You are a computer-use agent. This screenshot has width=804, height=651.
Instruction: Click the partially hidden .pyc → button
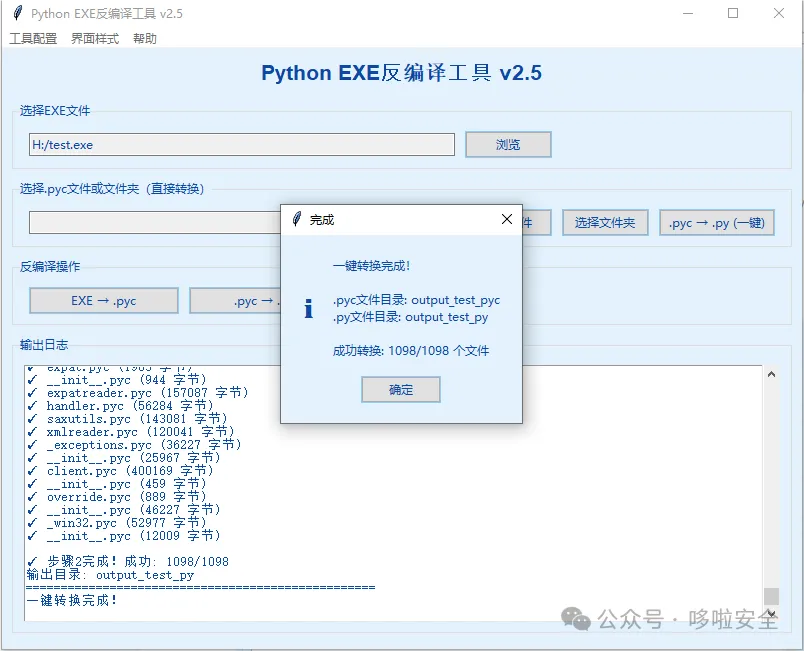point(235,300)
